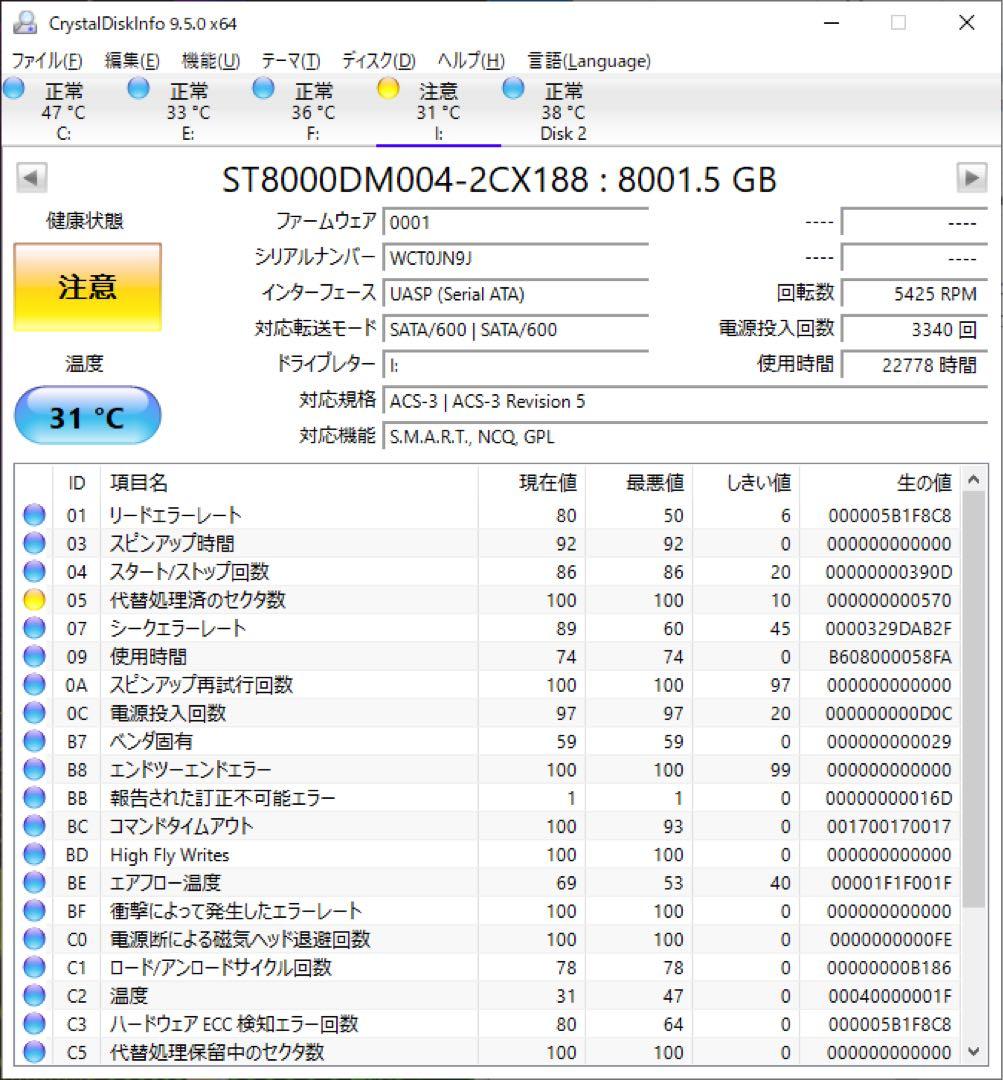Click the blue health icon for drive E:
Screen dimensions: 1003x1080
pyautogui.click(x=138, y=88)
